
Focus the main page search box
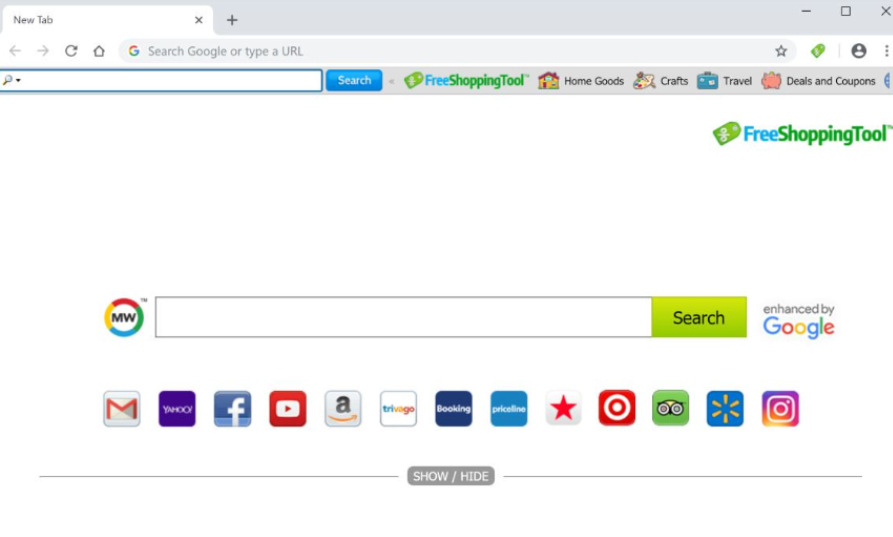pos(403,317)
